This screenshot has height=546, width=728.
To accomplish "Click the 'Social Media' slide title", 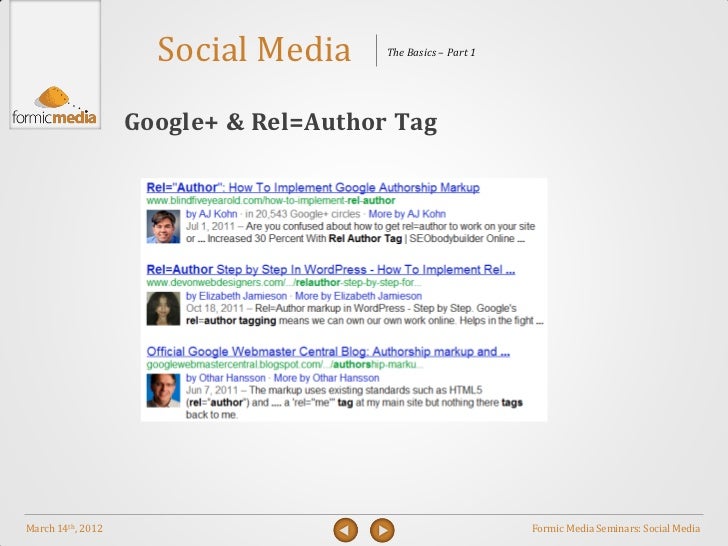I will (254, 49).
